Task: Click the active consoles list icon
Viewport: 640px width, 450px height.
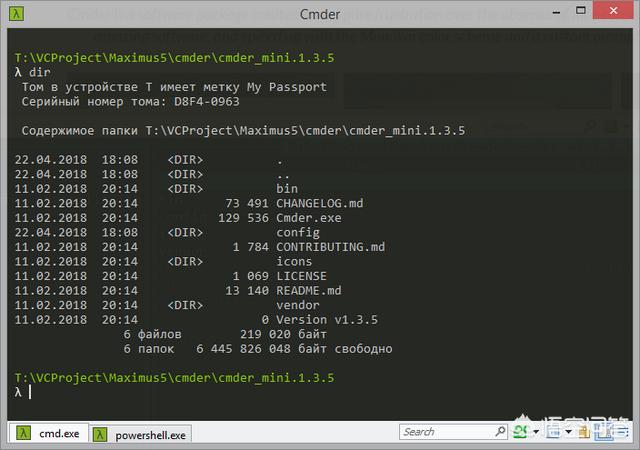Action: point(553,432)
